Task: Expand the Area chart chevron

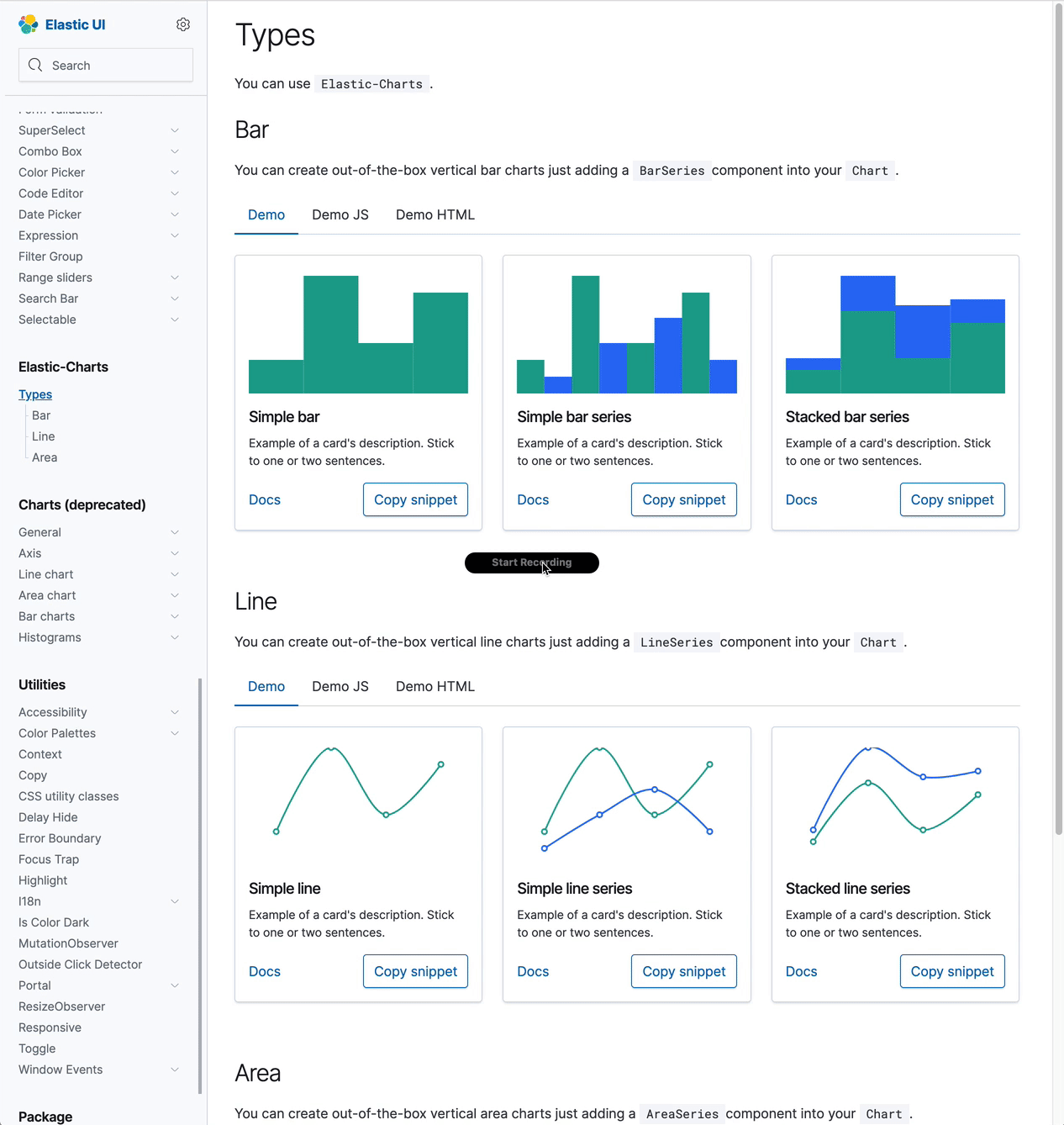Action: (175, 595)
